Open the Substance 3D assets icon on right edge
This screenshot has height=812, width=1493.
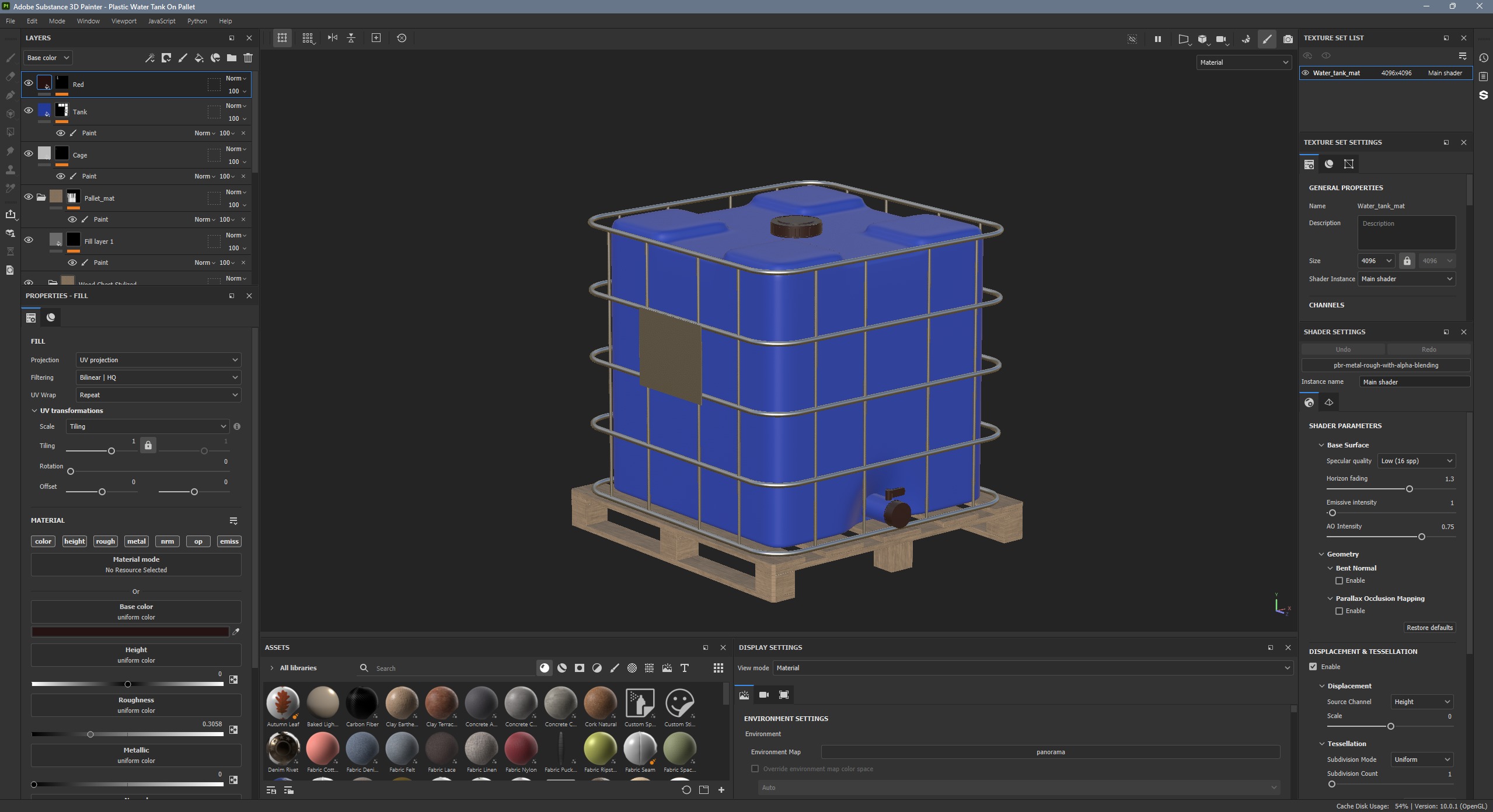tap(1484, 95)
